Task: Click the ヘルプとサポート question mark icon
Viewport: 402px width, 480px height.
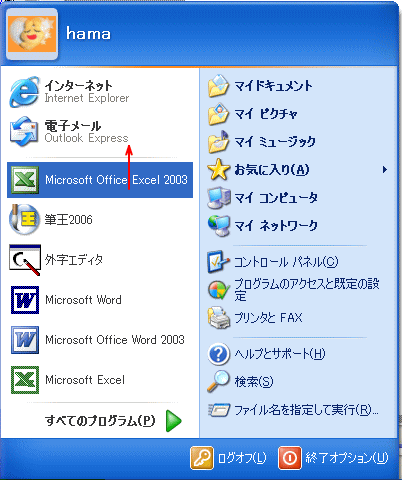Action: click(x=218, y=354)
